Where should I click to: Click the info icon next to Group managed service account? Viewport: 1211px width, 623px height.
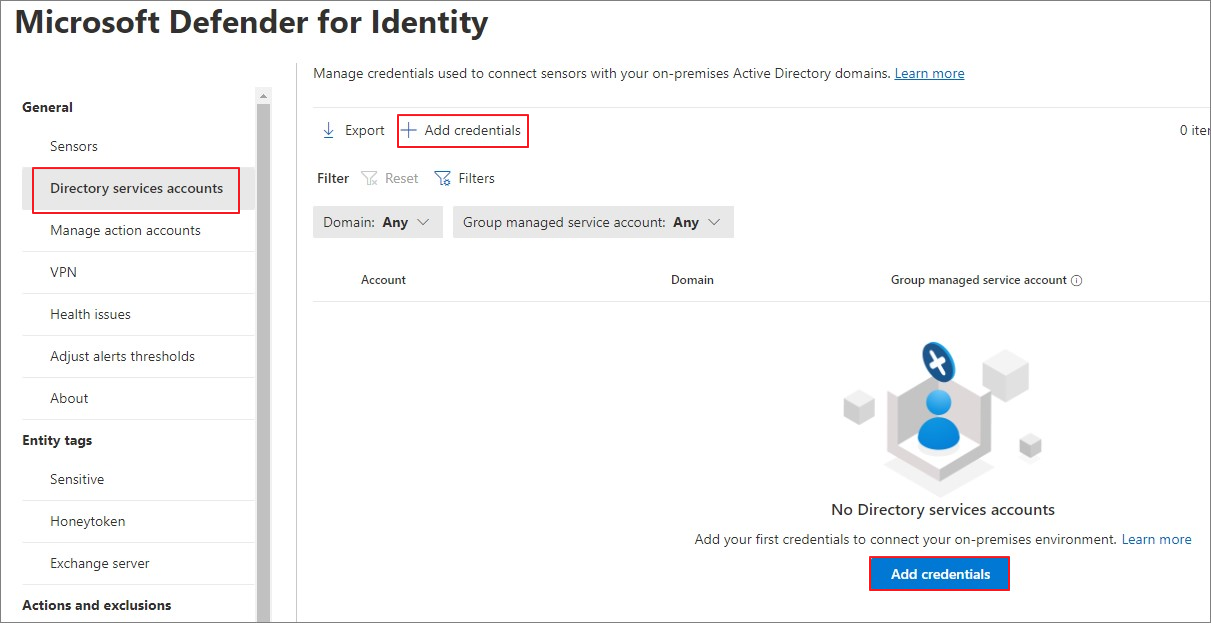point(1077,281)
